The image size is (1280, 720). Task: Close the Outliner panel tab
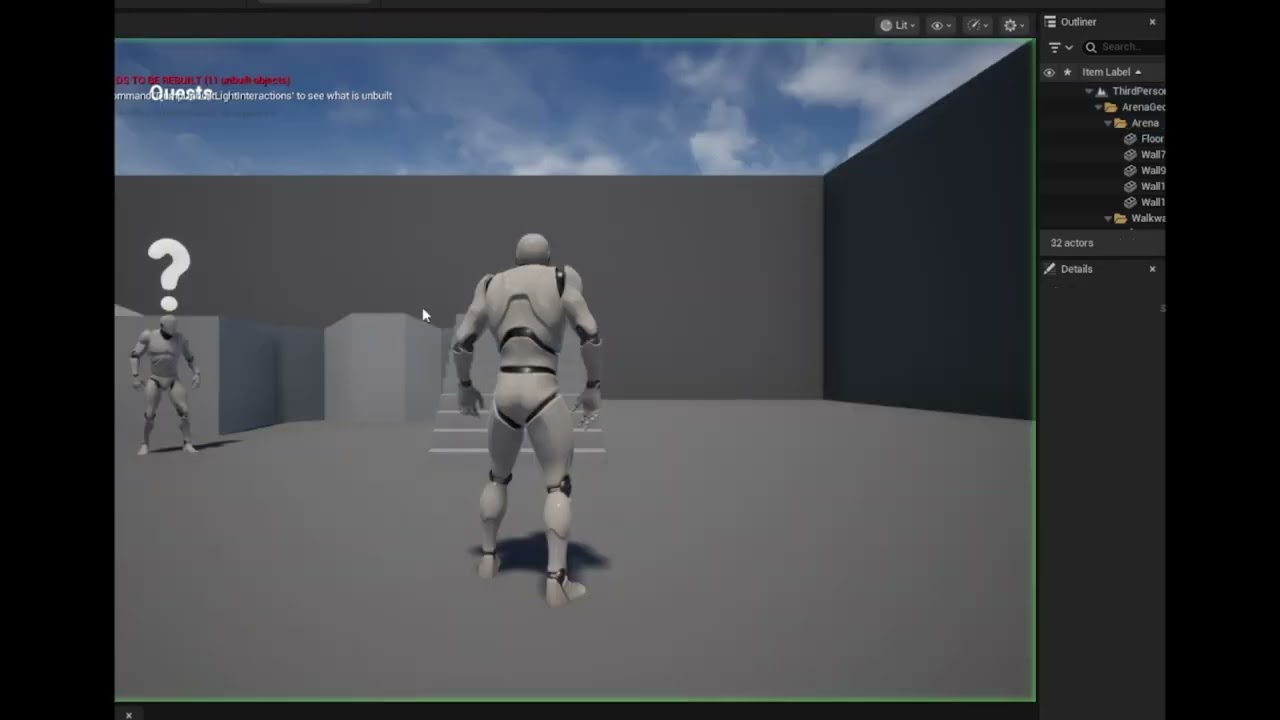click(x=1152, y=22)
